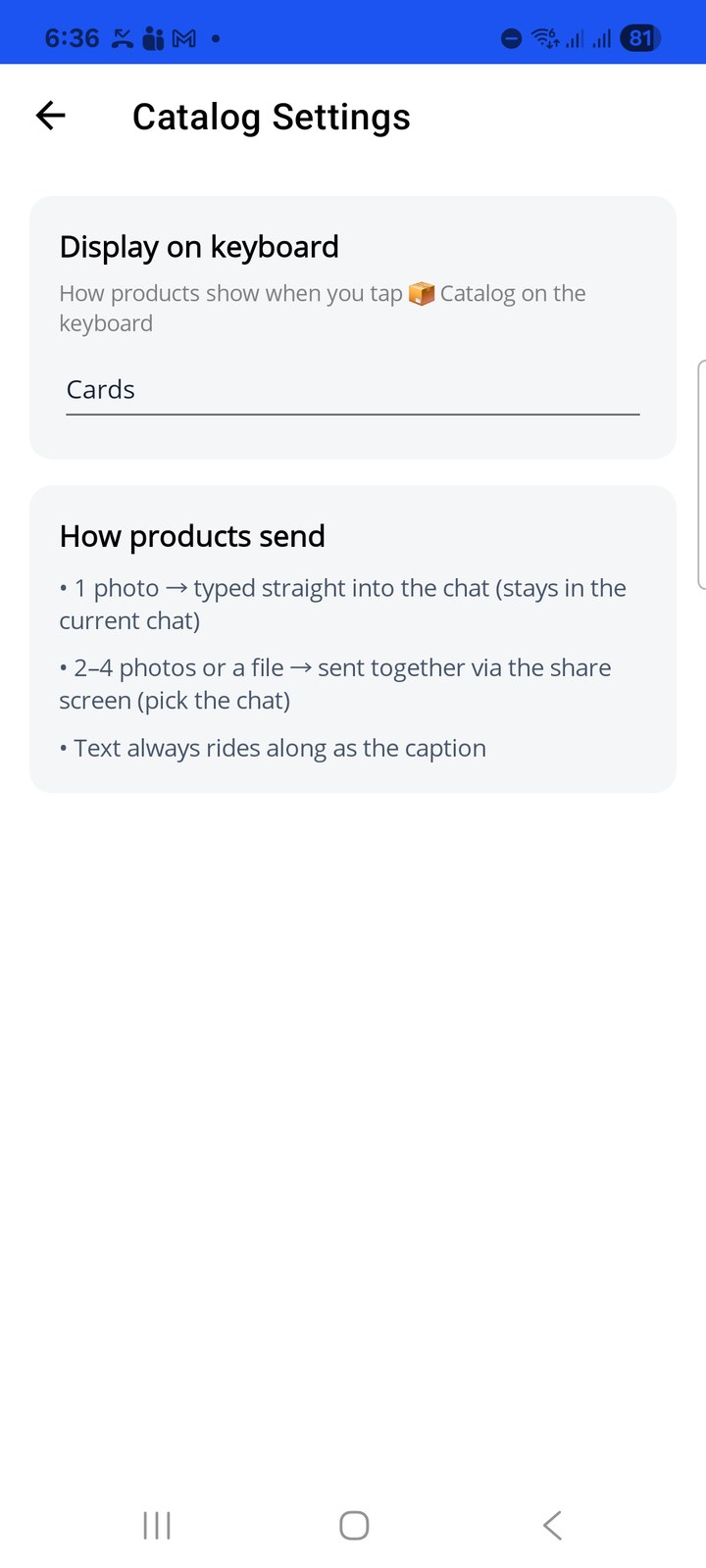Tap the Teams notification icon
The width and height of the screenshot is (706, 1568).
tap(153, 38)
